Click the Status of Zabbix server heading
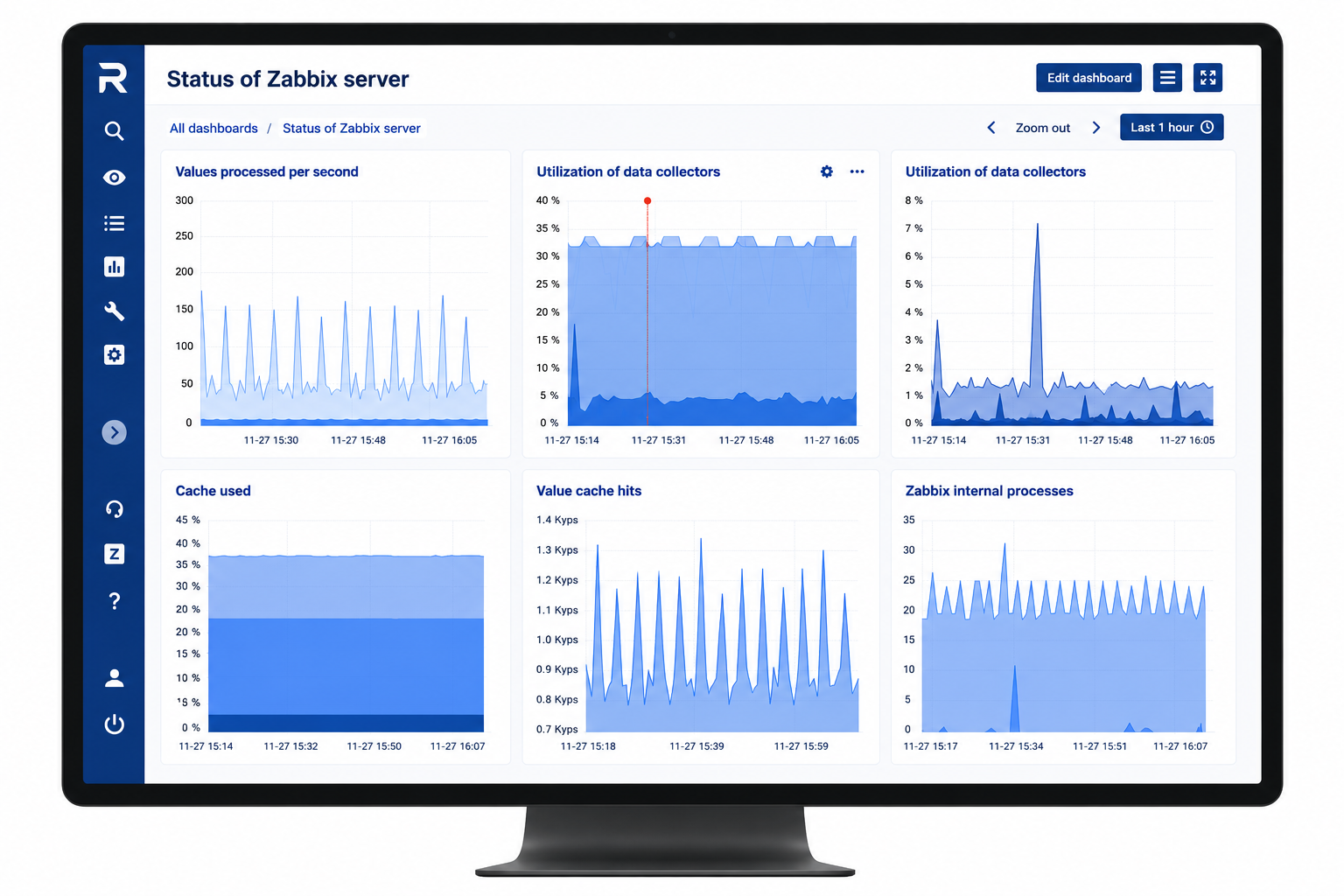The image size is (1344, 896). [288, 79]
